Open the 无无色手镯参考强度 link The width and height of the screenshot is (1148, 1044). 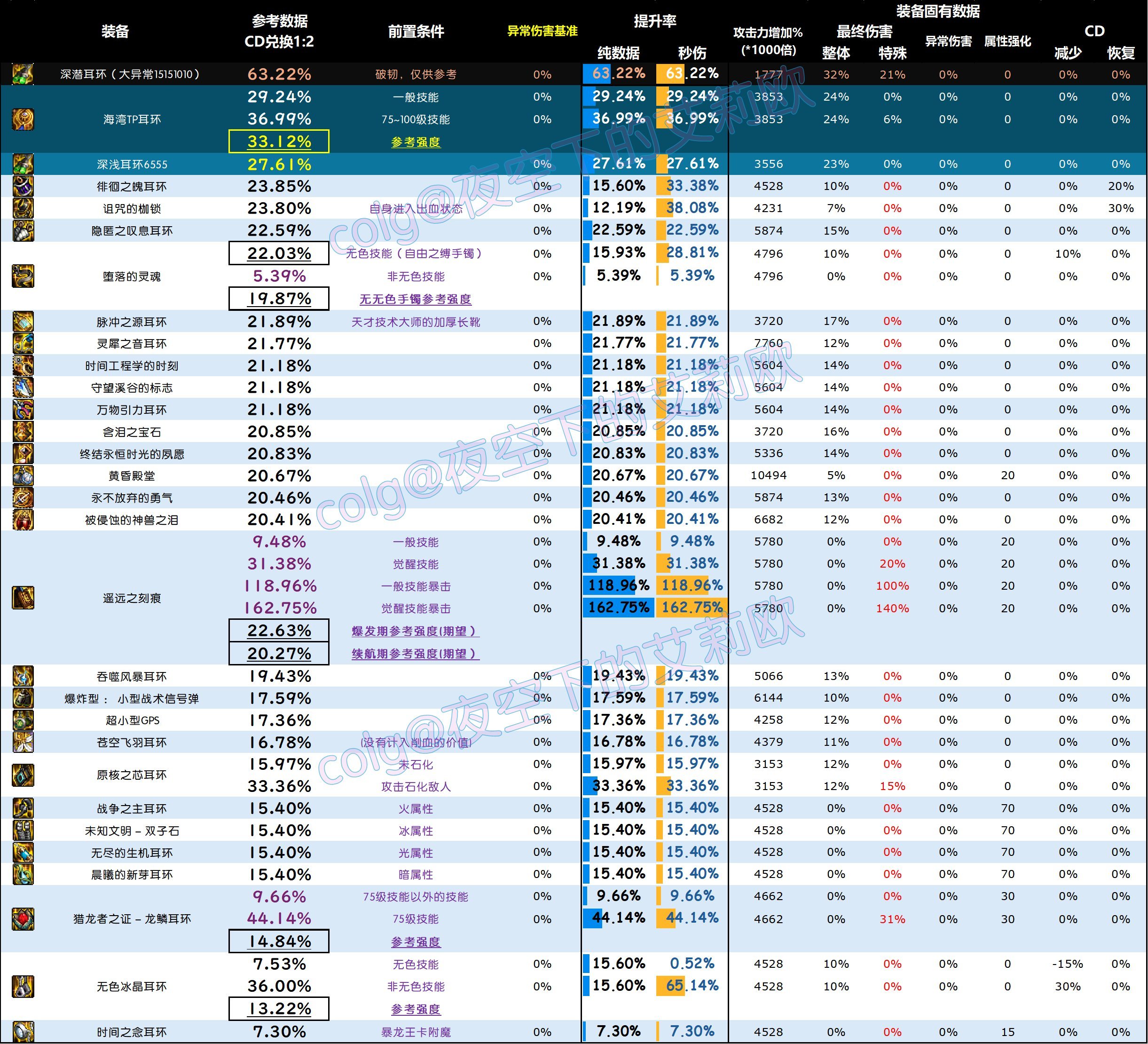(x=416, y=299)
